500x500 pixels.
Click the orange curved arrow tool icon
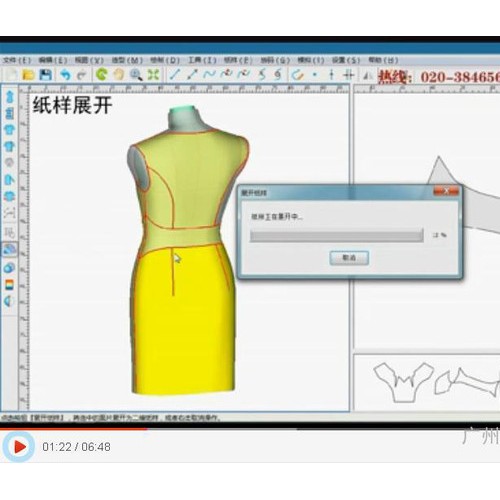(x=298, y=75)
